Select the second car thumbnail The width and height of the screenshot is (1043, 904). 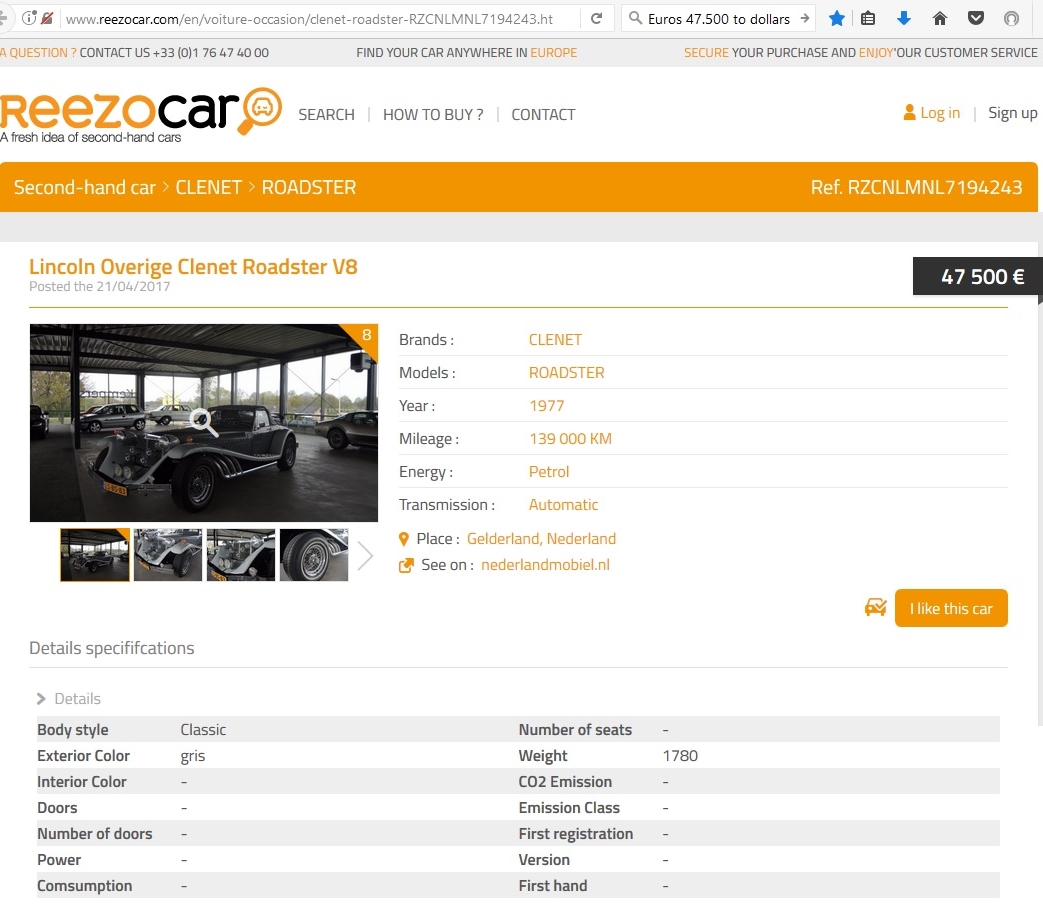168,555
